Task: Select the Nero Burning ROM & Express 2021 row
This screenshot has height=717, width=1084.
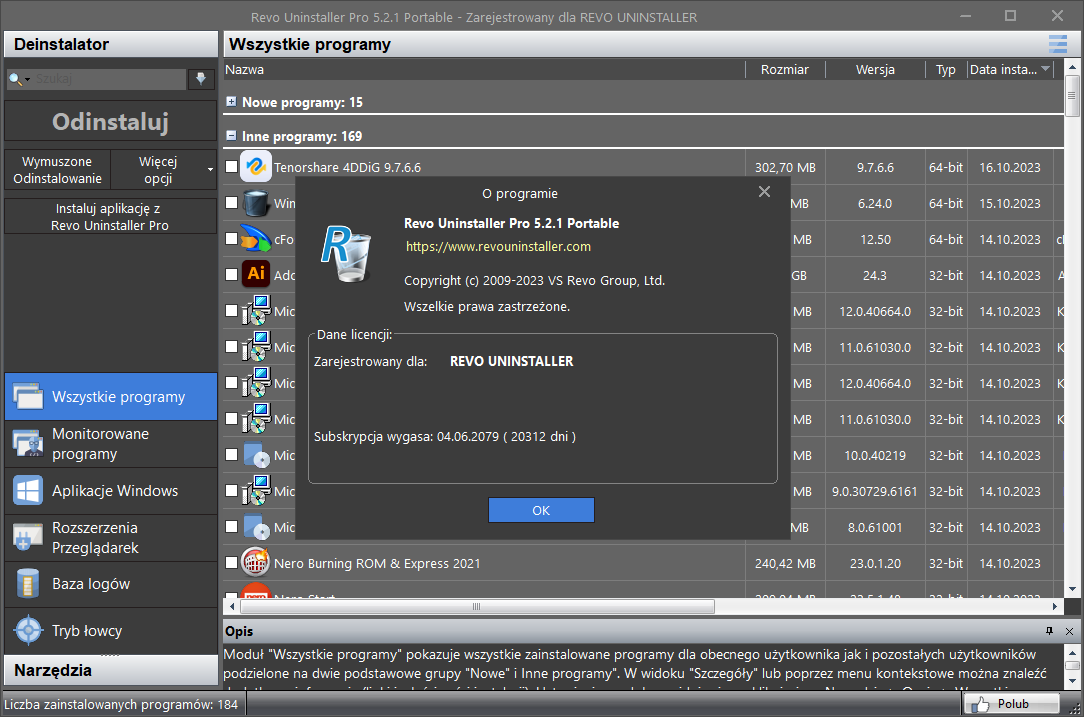Action: [643, 563]
